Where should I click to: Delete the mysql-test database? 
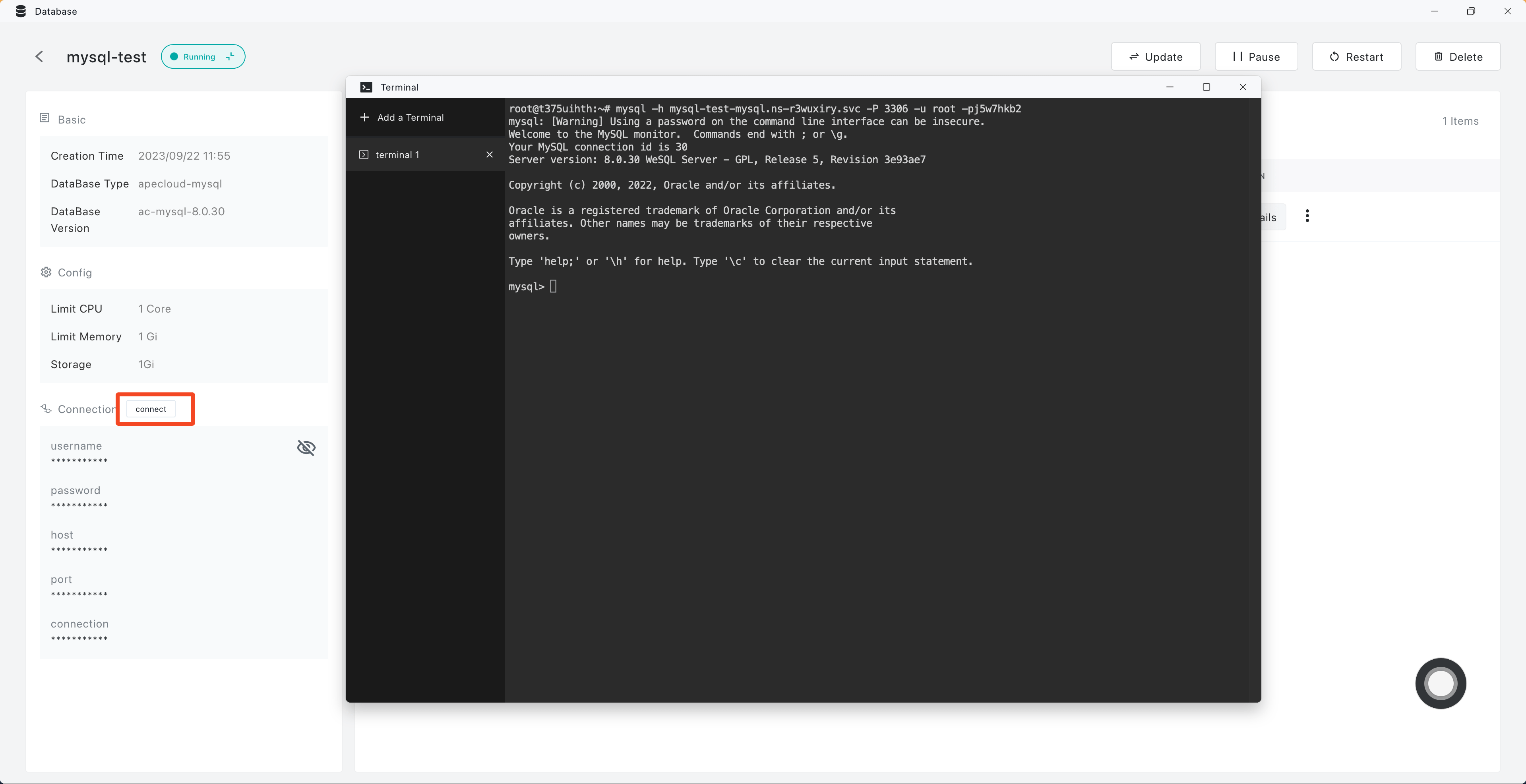coord(1457,57)
